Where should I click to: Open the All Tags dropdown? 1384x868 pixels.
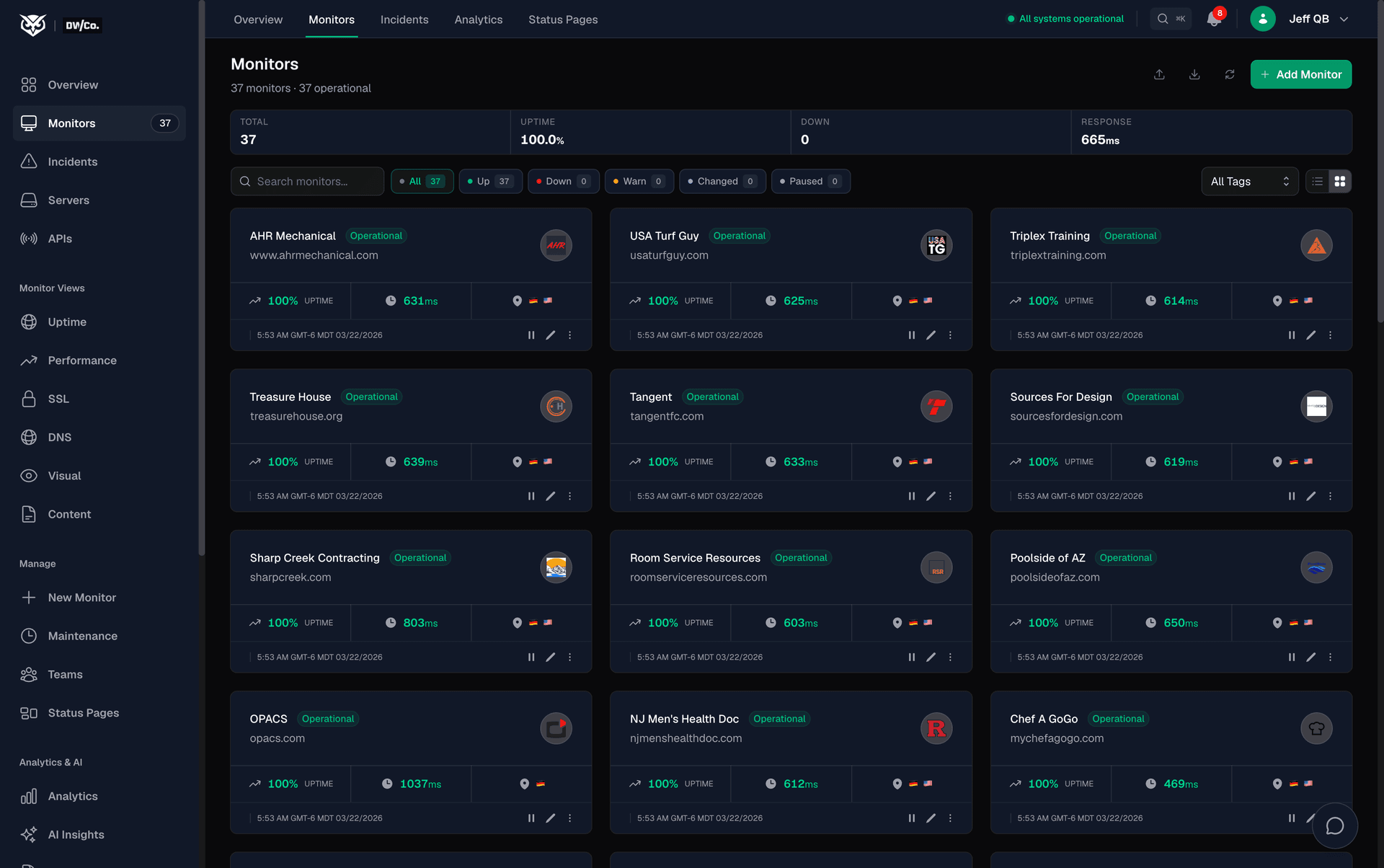[1249, 181]
